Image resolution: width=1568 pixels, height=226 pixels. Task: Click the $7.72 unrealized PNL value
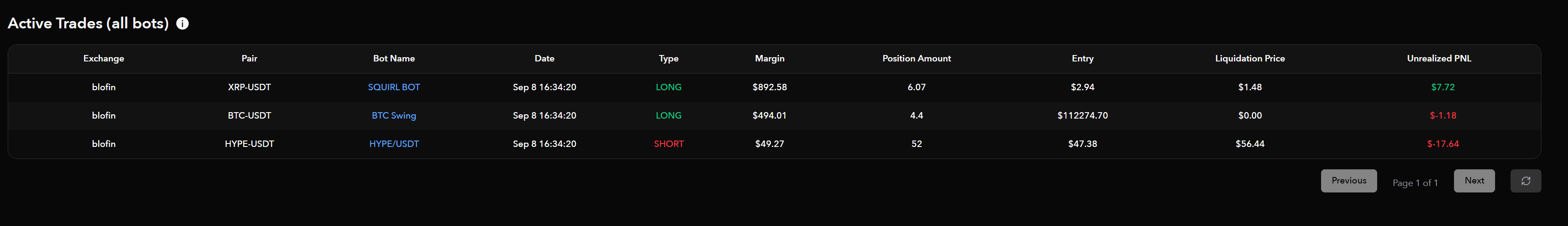[x=1443, y=87]
